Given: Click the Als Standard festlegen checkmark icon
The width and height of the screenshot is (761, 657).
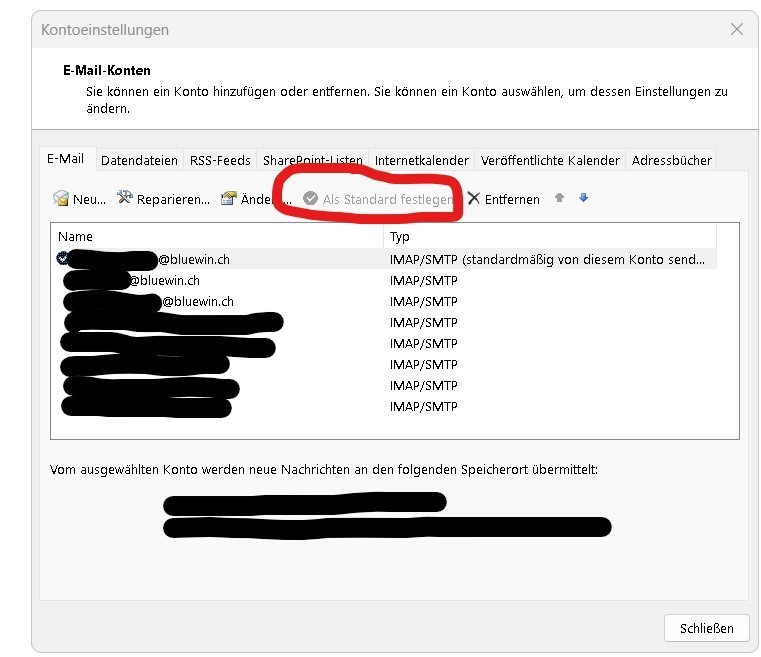Looking at the screenshot, I should (x=311, y=199).
